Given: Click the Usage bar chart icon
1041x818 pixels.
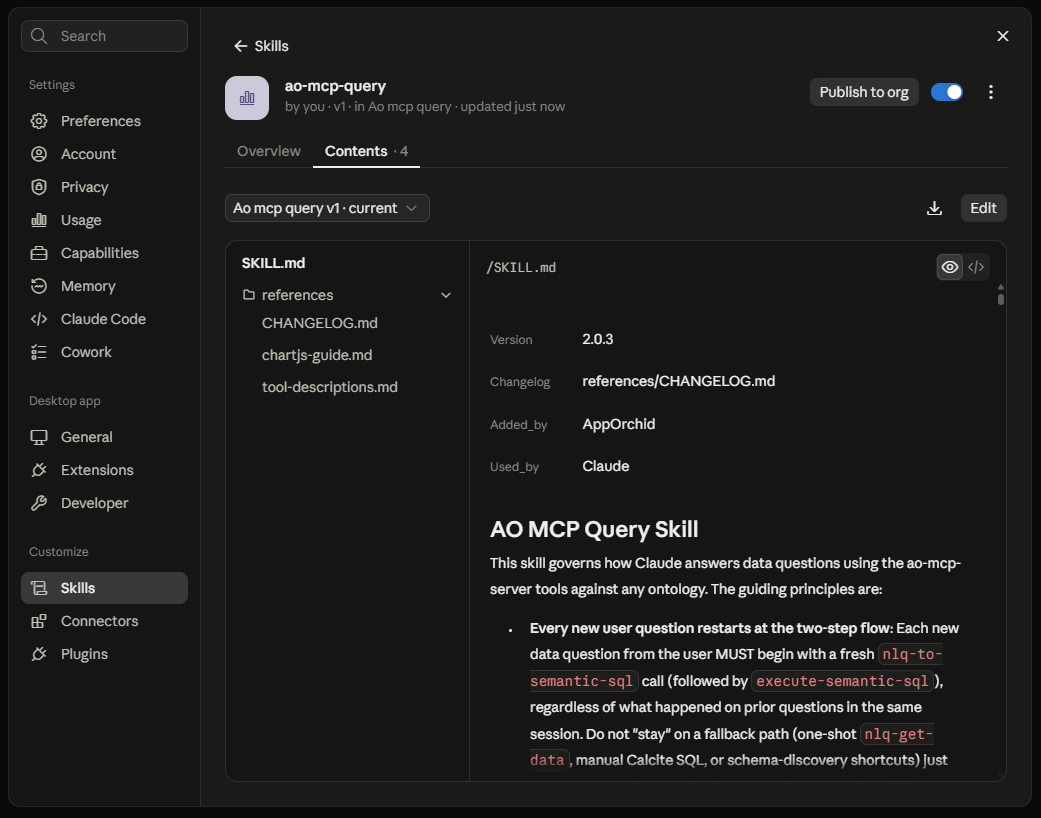Looking at the screenshot, I should click(x=39, y=220).
